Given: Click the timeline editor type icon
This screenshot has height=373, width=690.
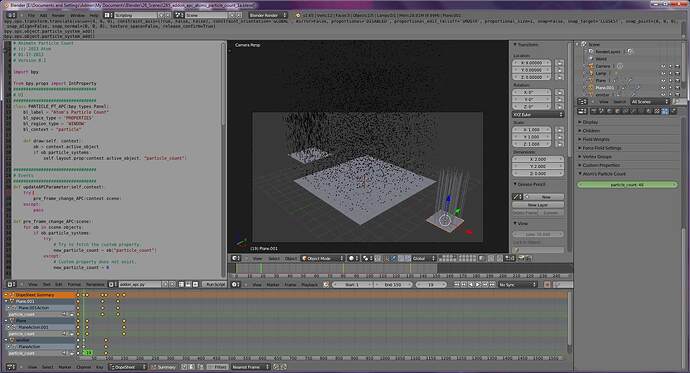Looking at the screenshot, I should click(235, 285).
